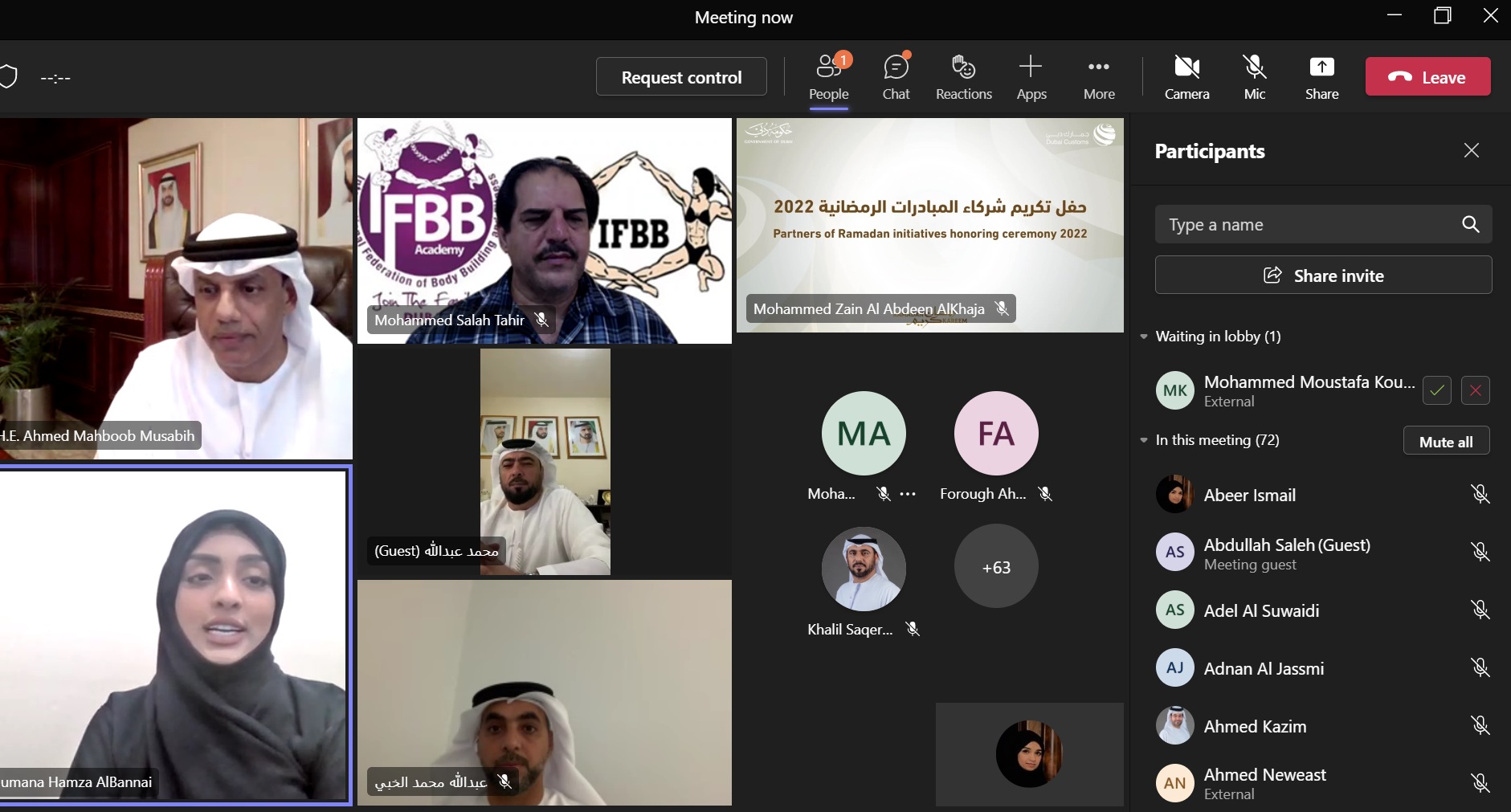
Task: Click Adnan Al Jassmi's mic icon
Action: pos(1480,667)
